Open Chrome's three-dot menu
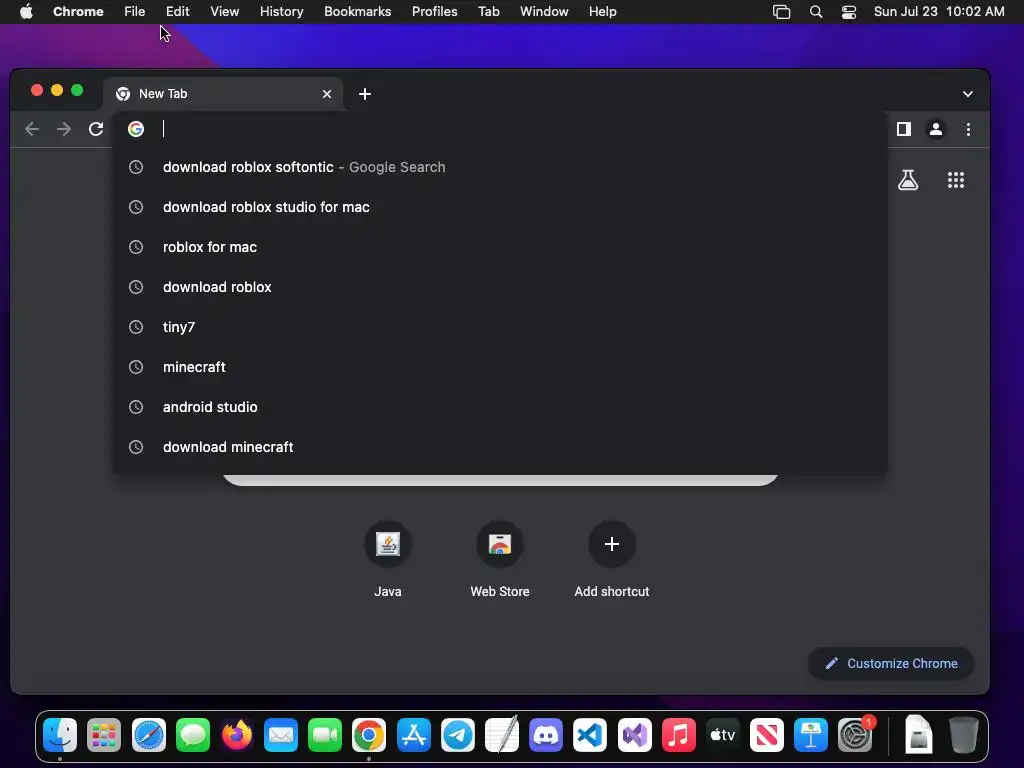The image size is (1024, 768). pos(968,129)
